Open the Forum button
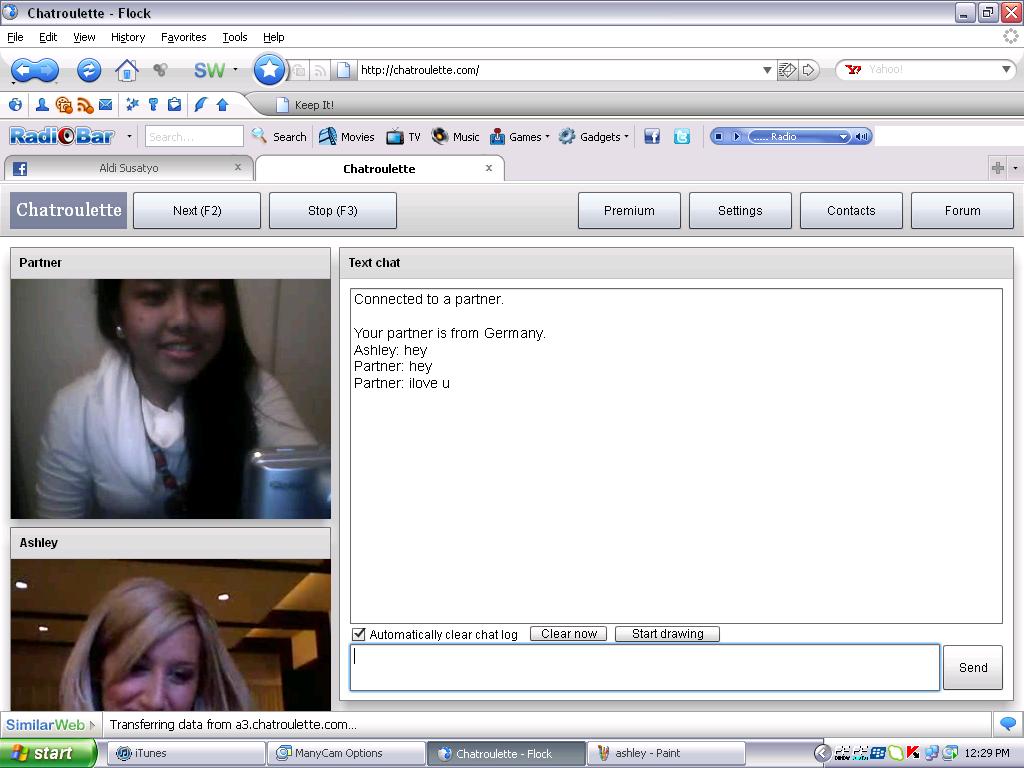The height and width of the screenshot is (768, 1024). pyautogui.click(x=962, y=210)
